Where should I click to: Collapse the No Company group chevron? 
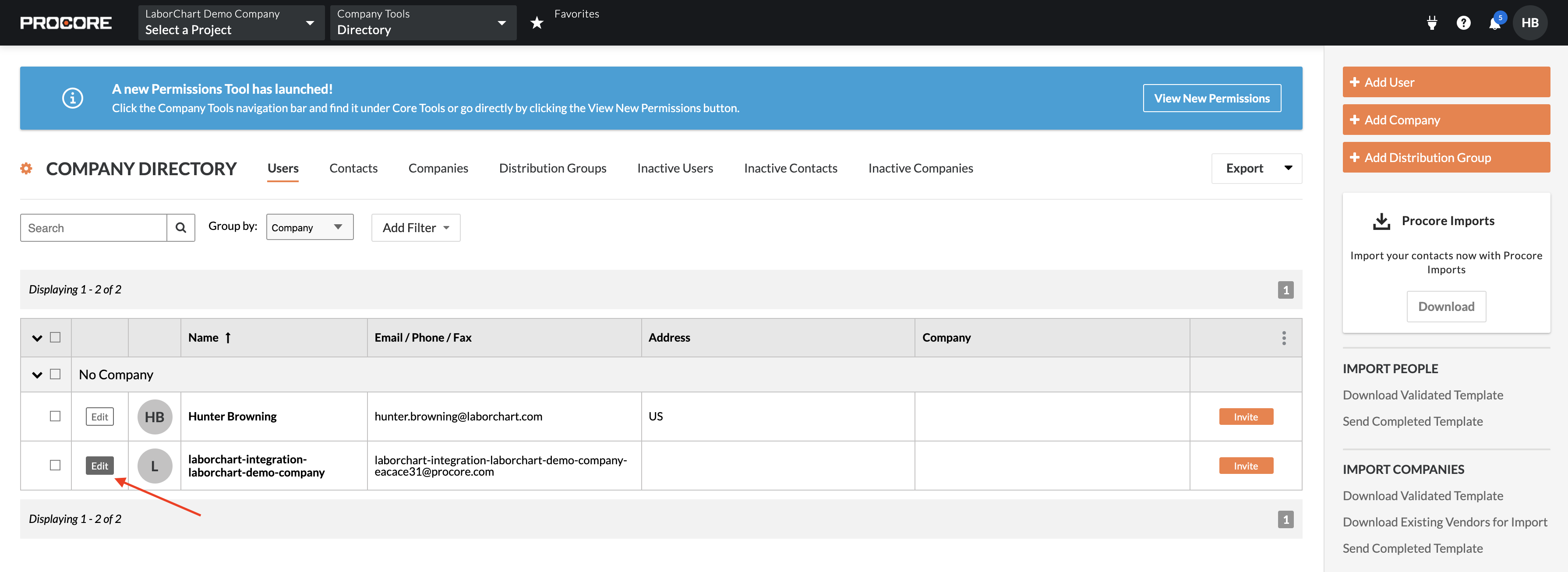37,375
